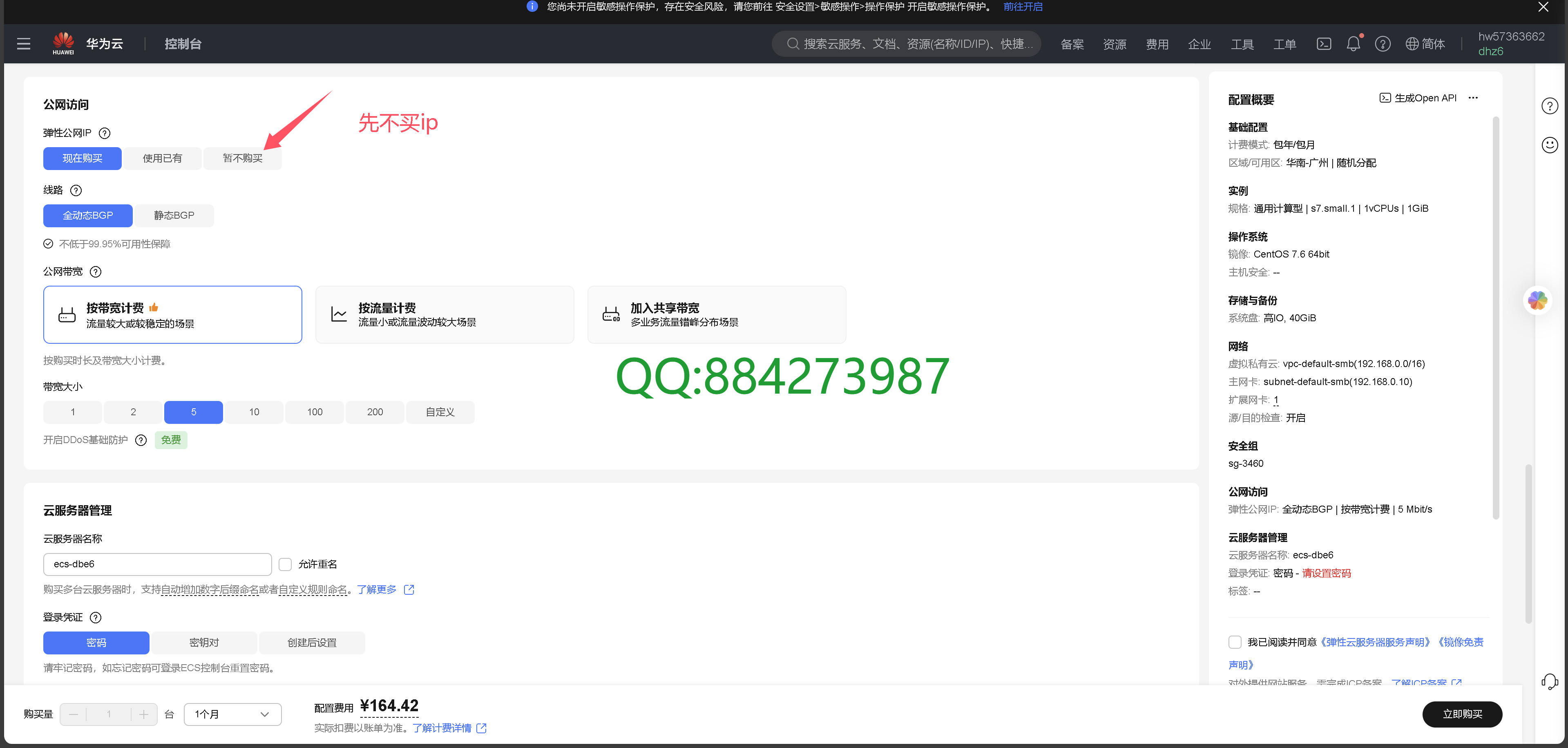This screenshot has height=748, width=1568.
Task: Decrease purchase quantity with minus button
Action: [x=74, y=714]
